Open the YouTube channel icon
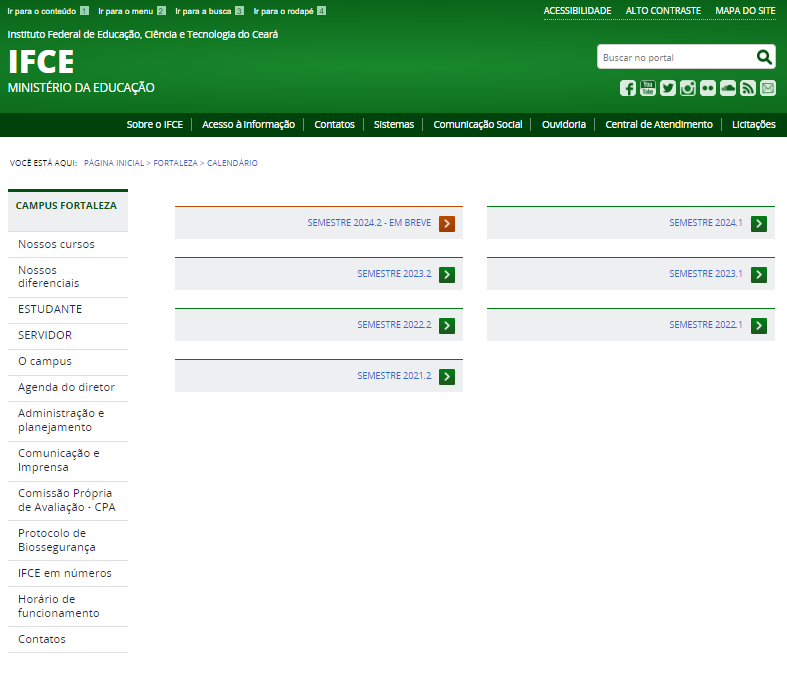The image size is (787, 700). tap(648, 88)
